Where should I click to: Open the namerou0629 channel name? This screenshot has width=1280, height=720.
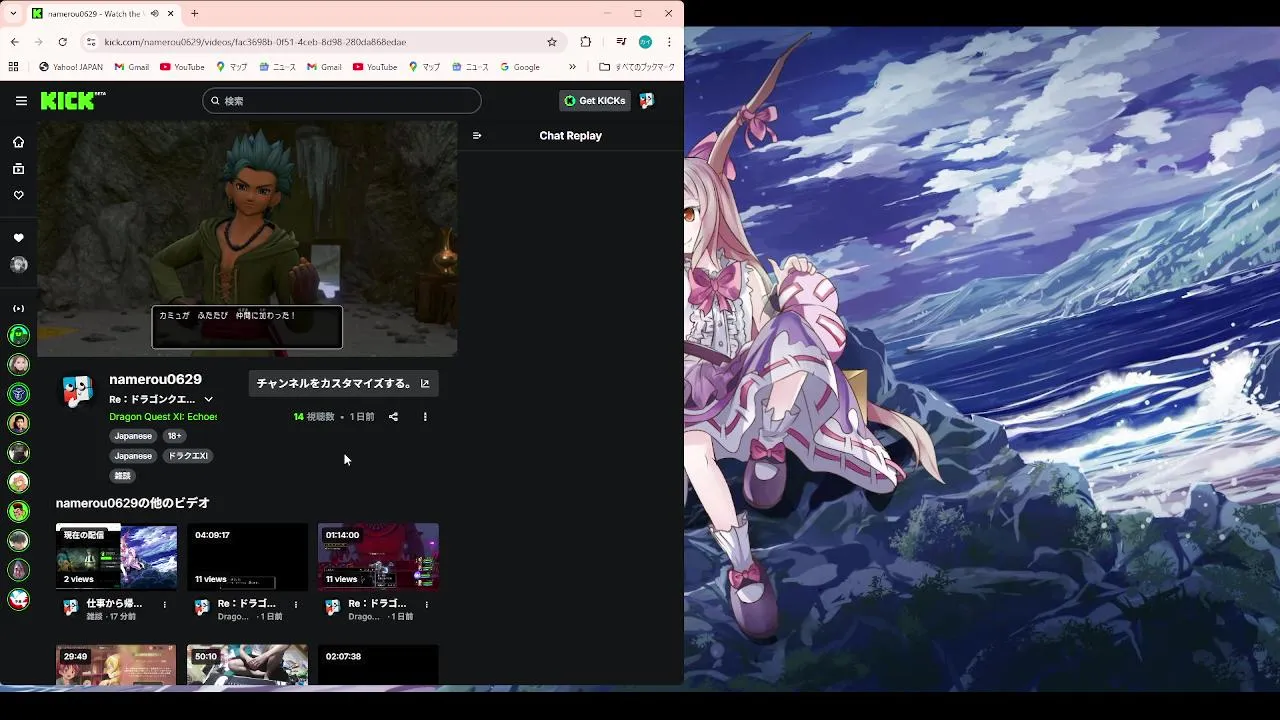coord(155,380)
